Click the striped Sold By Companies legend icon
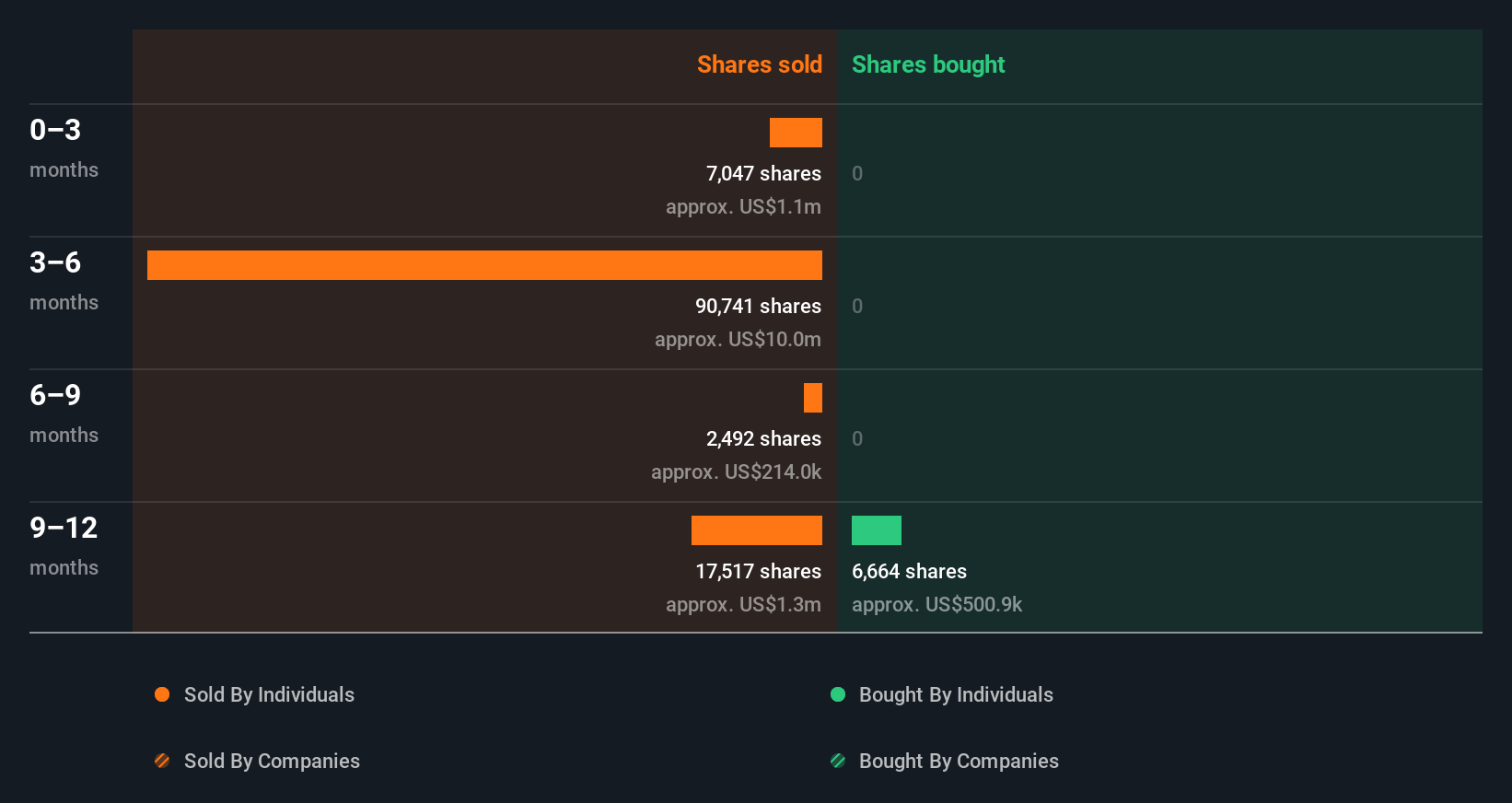Image resolution: width=1512 pixels, height=803 pixels. (162, 761)
